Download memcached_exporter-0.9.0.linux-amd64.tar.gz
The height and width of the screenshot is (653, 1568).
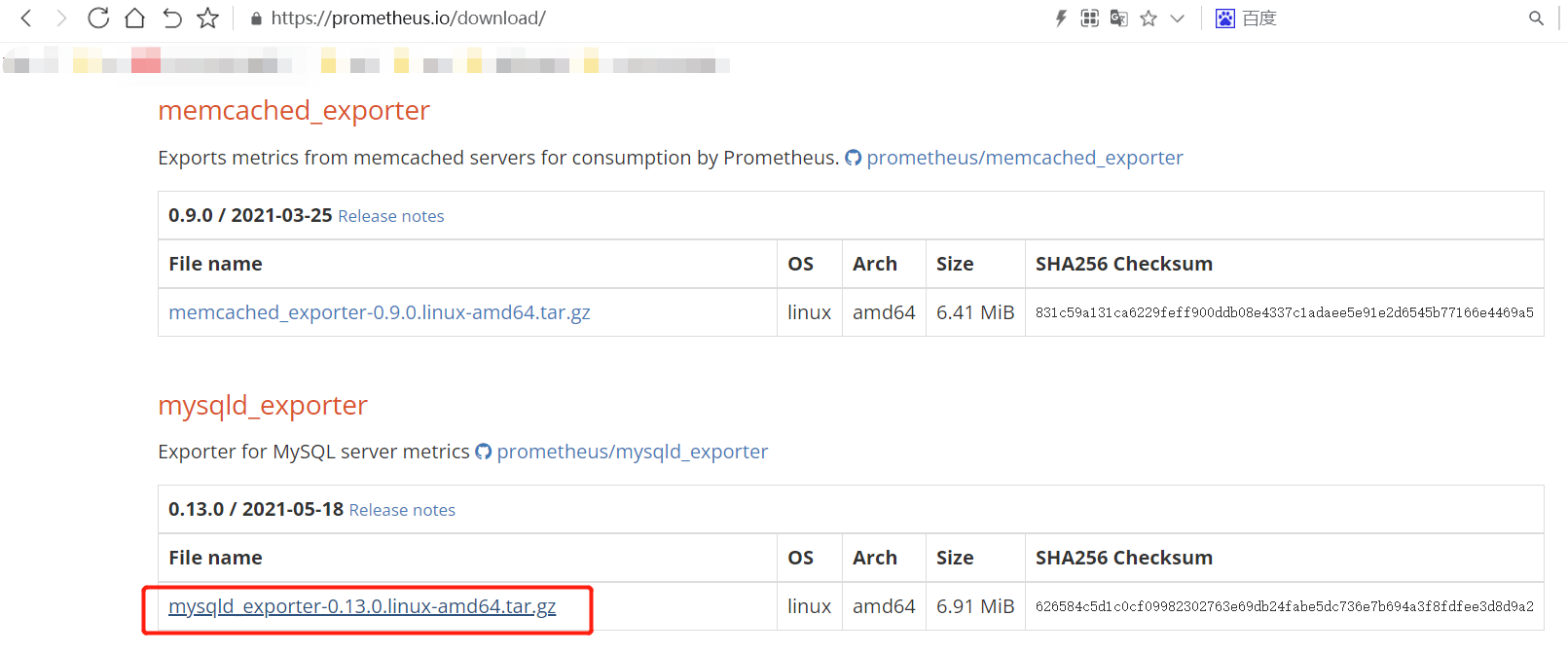tap(380, 312)
